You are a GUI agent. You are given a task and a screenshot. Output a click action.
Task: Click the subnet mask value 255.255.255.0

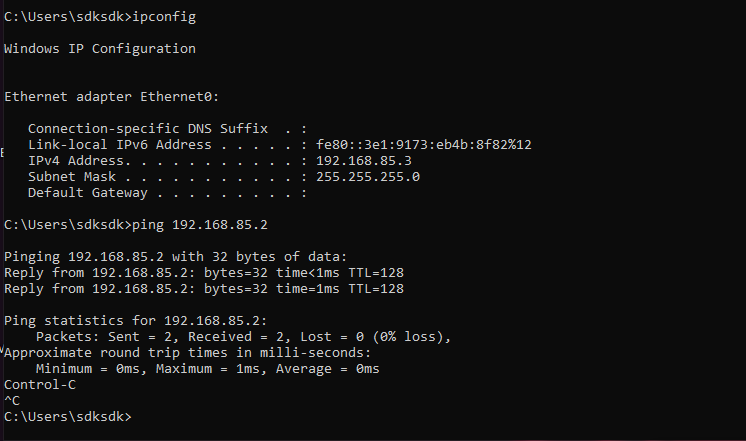[x=367, y=177]
